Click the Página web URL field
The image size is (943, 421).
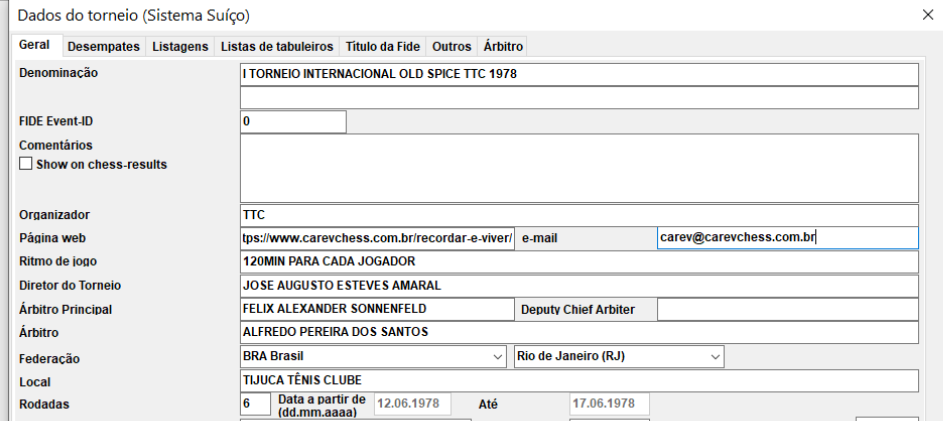[x=377, y=238]
